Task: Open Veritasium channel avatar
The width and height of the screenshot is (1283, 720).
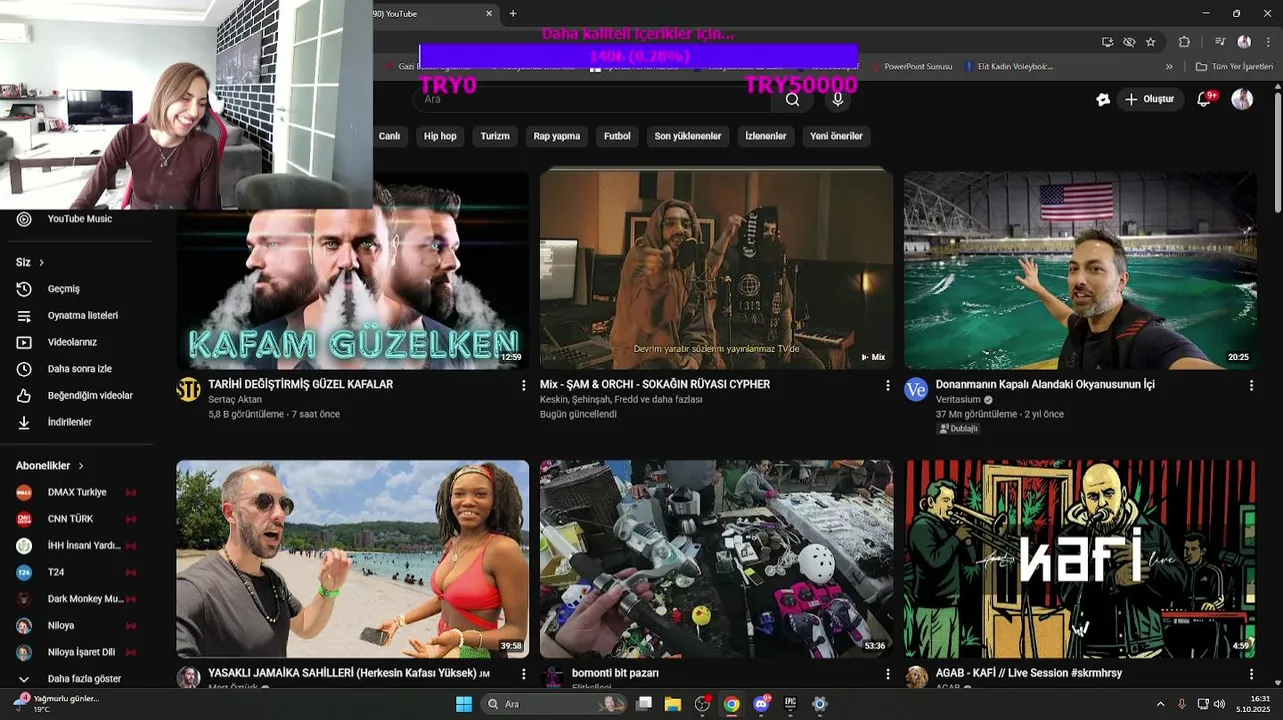Action: click(x=916, y=390)
